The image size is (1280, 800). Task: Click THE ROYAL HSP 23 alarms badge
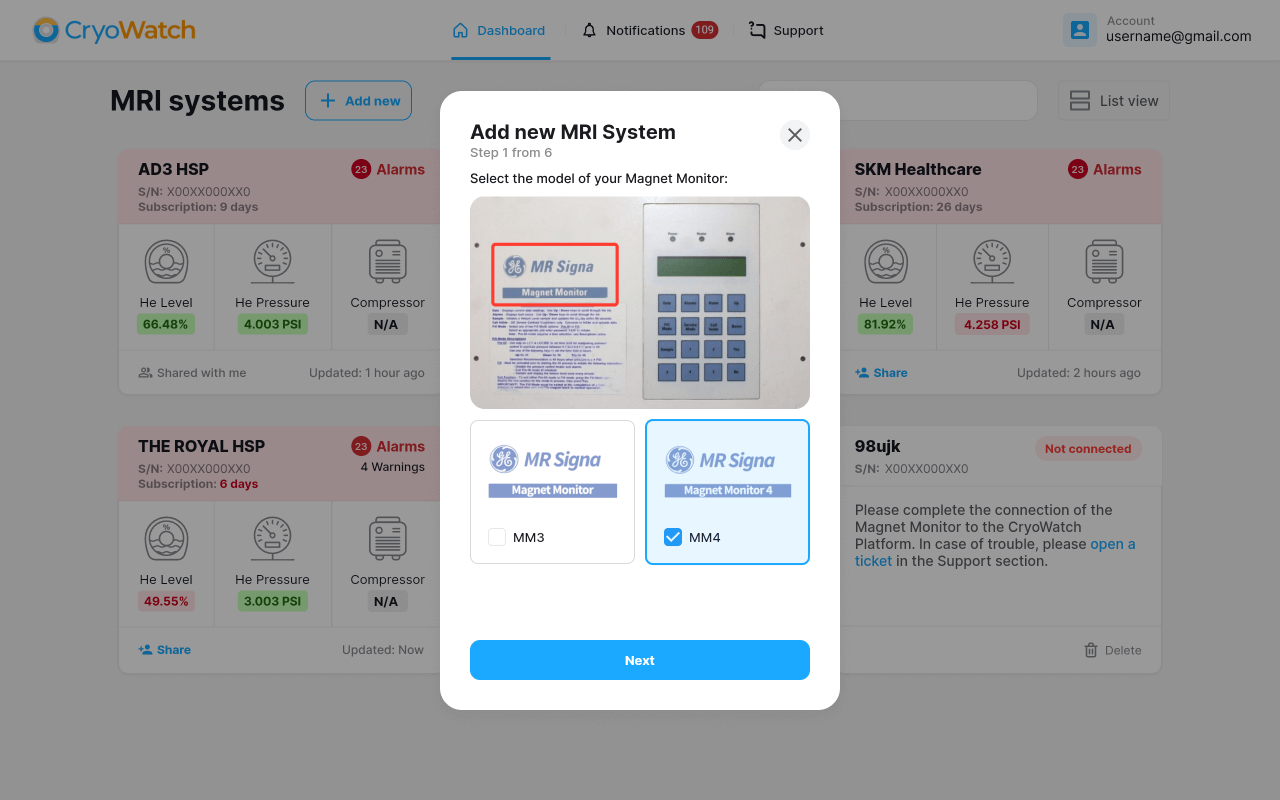(361, 446)
